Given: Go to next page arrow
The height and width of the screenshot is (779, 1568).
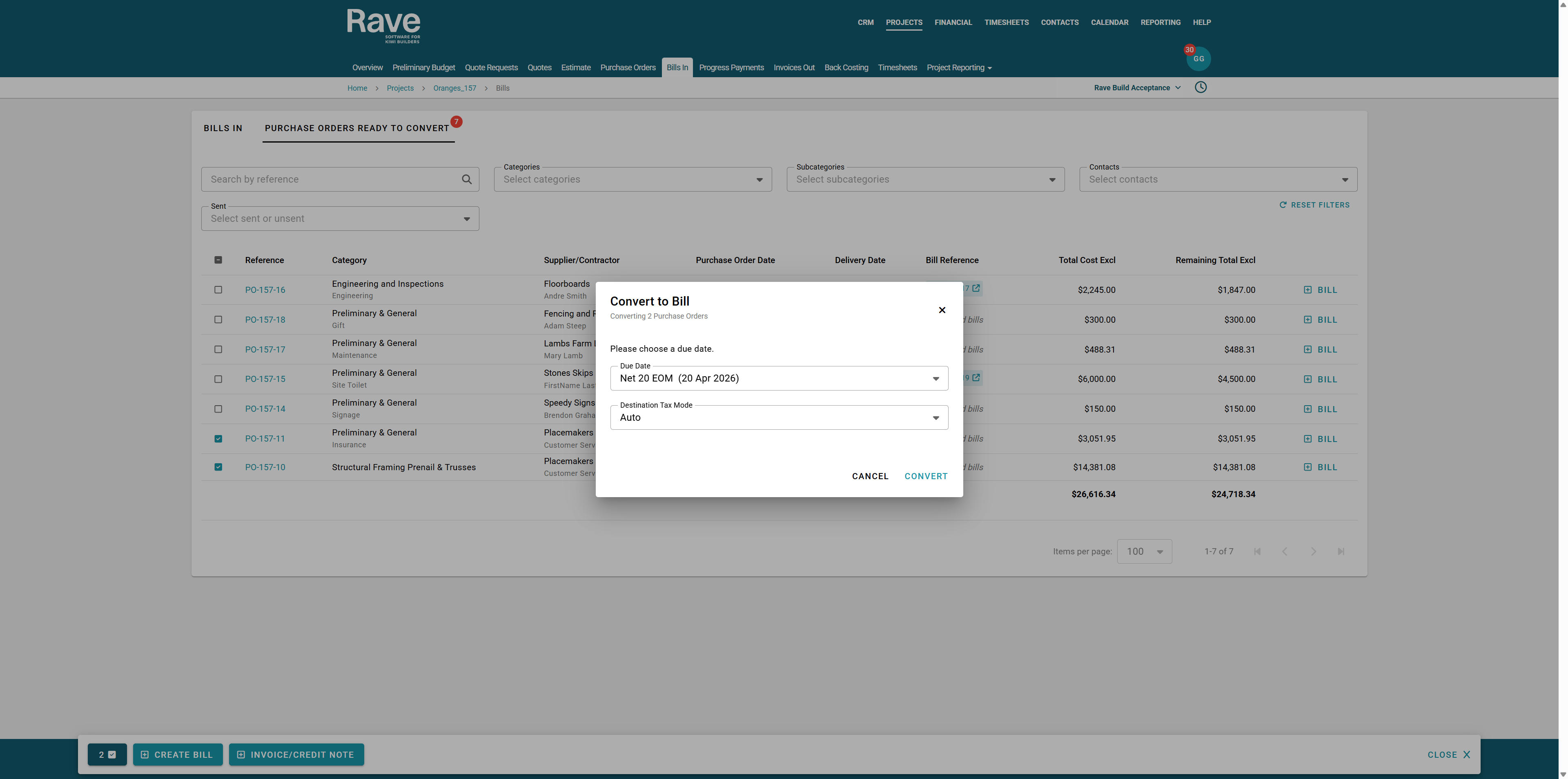Looking at the screenshot, I should [1313, 551].
